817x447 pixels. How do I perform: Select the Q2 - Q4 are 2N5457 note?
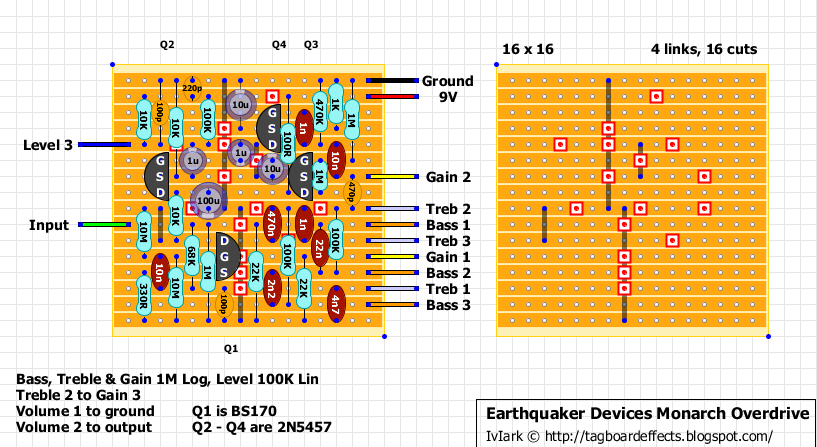coord(262,428)
